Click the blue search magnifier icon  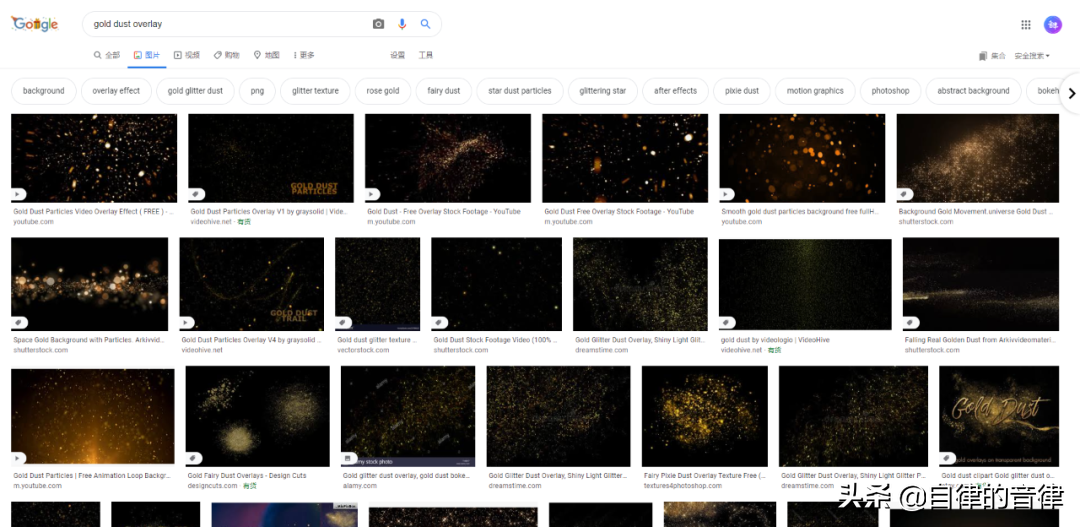coord(426,24)
